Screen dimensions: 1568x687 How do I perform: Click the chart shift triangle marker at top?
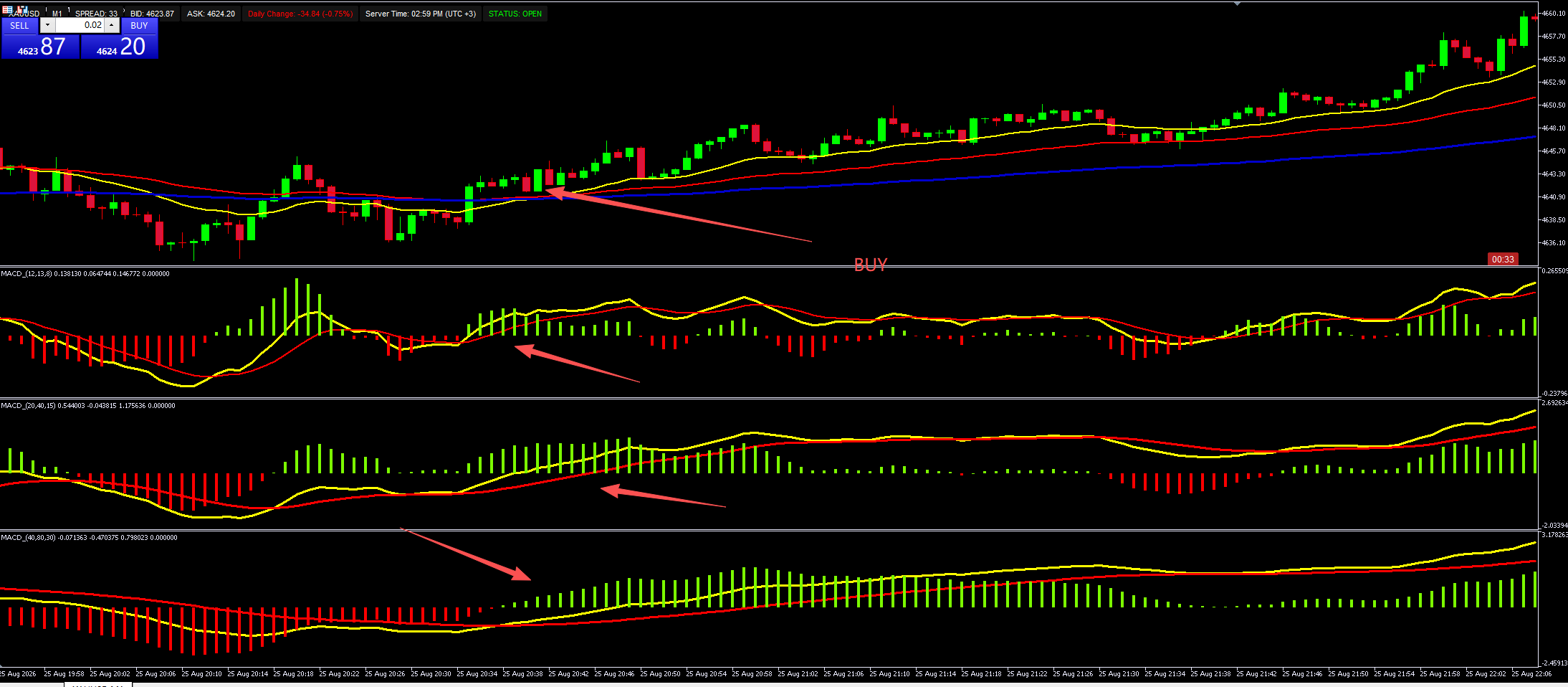(1237, 4)
